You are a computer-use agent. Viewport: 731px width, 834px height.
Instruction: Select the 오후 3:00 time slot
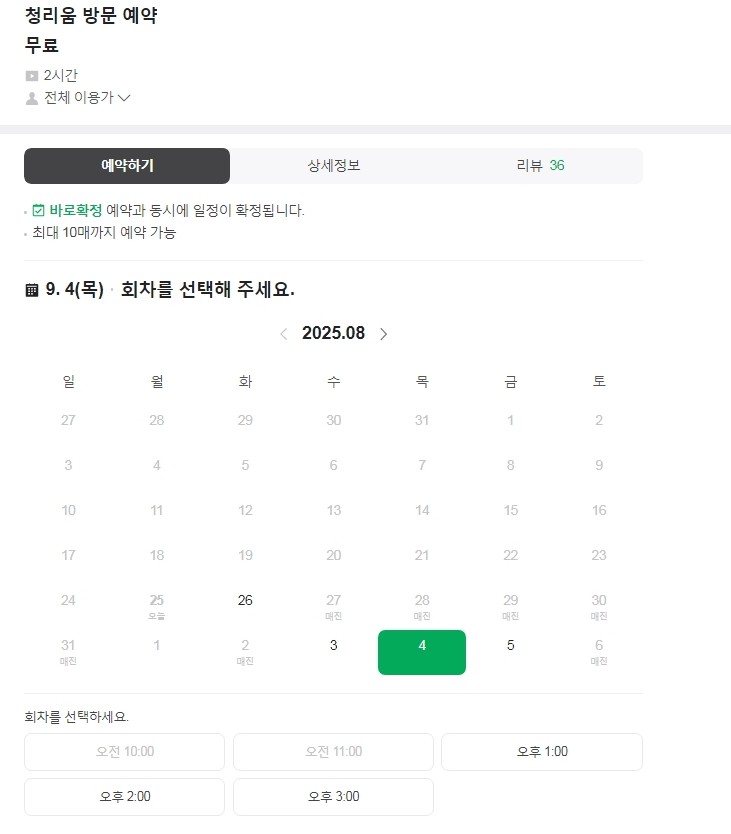(x=333, y=797)
